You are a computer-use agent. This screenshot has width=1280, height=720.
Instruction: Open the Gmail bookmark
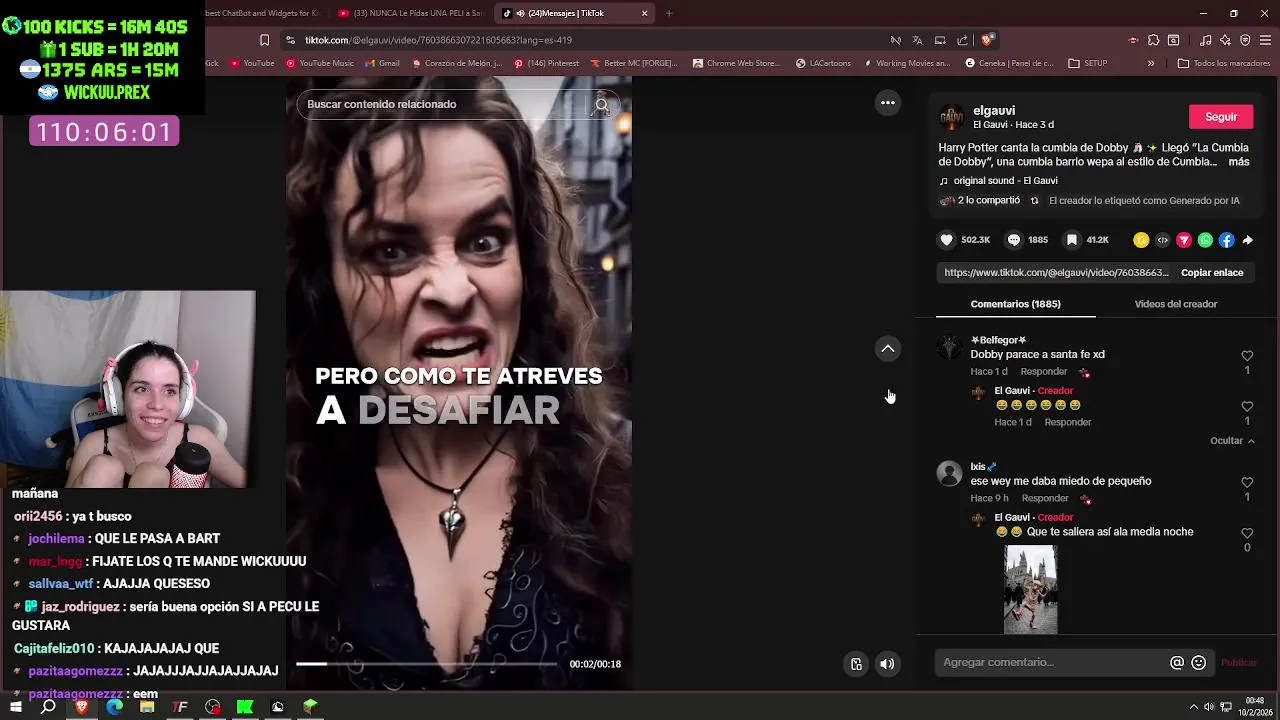(382, 63)
